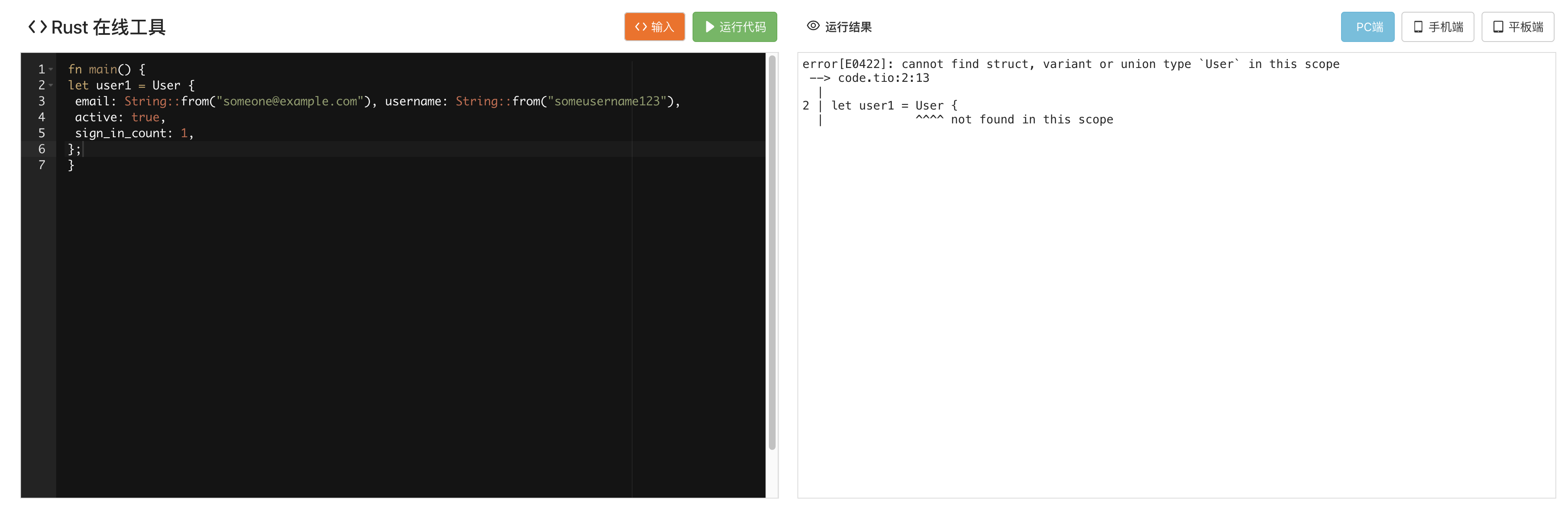Click the phone icon on the 手机端 button
Screen dimensions: 1568x512
tap(1418, 27)
